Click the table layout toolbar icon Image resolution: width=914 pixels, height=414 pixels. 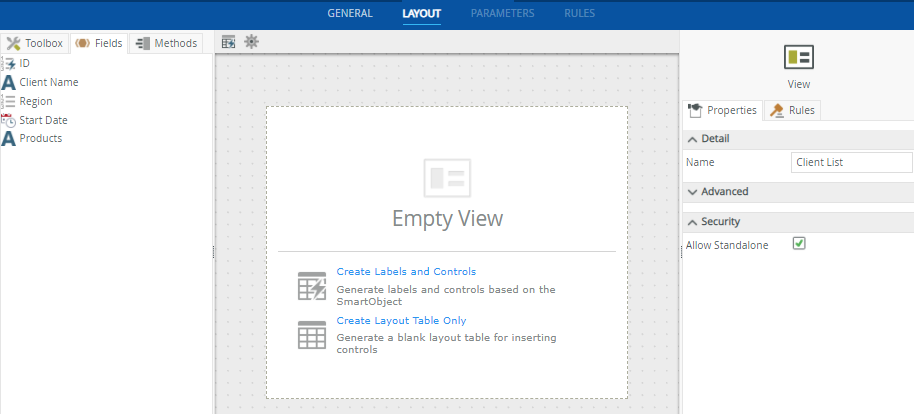[x=228, y=42]
